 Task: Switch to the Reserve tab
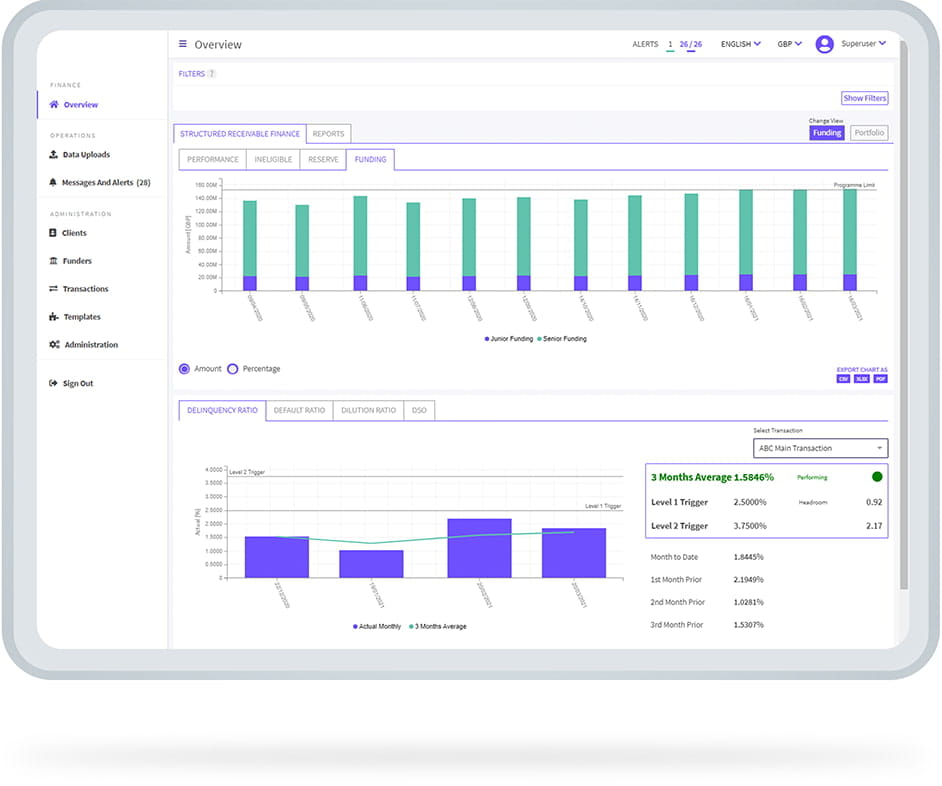[x=323, y=159]
